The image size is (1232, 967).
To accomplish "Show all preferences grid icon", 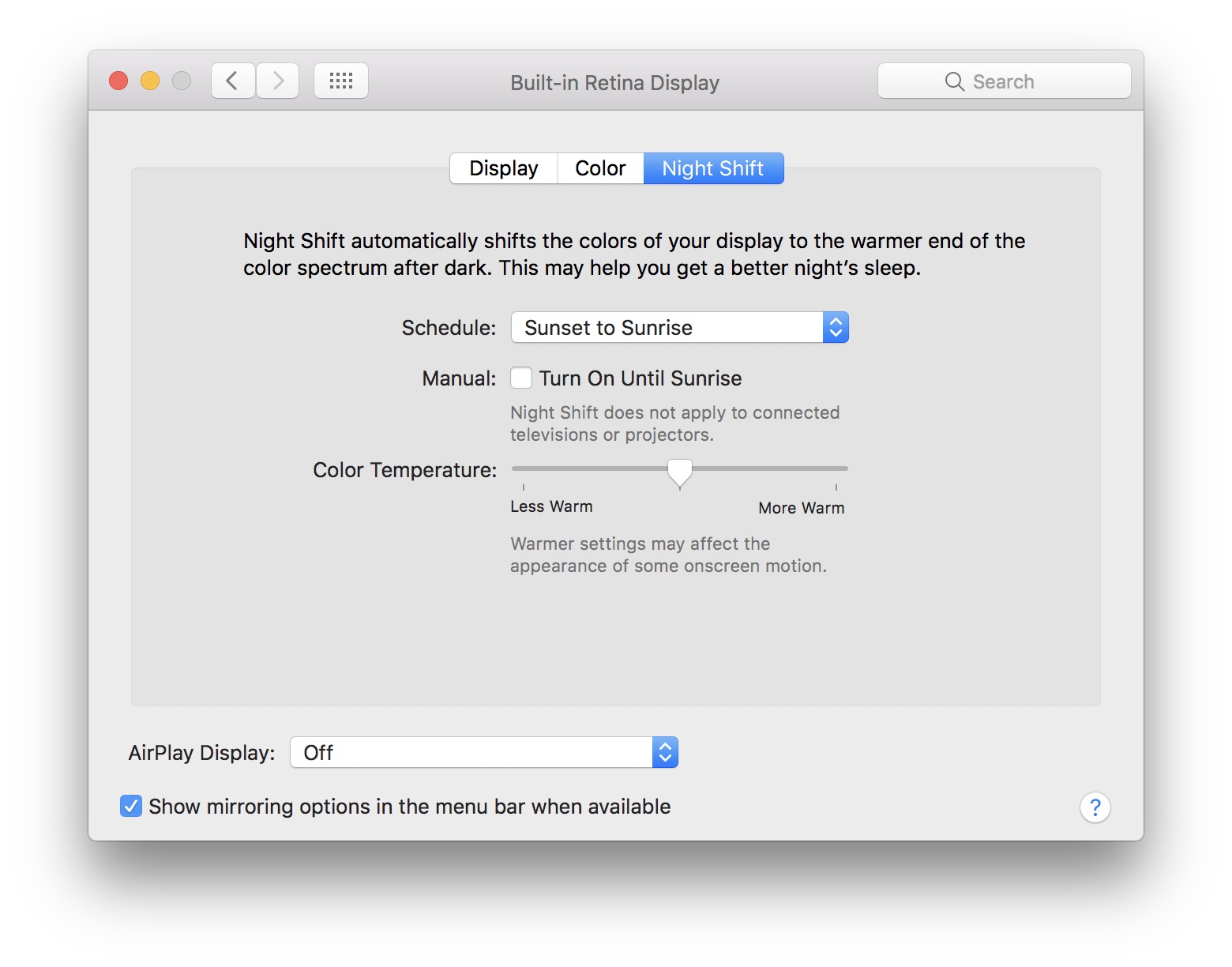I will [x=340, y=81].
